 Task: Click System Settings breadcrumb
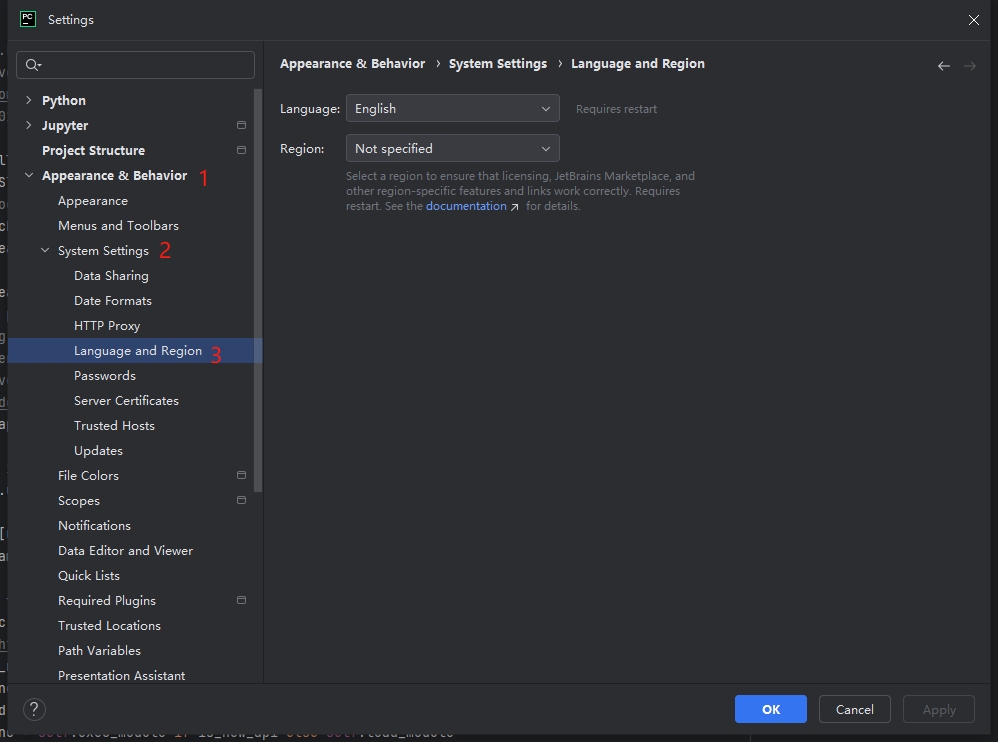point(498,64)
